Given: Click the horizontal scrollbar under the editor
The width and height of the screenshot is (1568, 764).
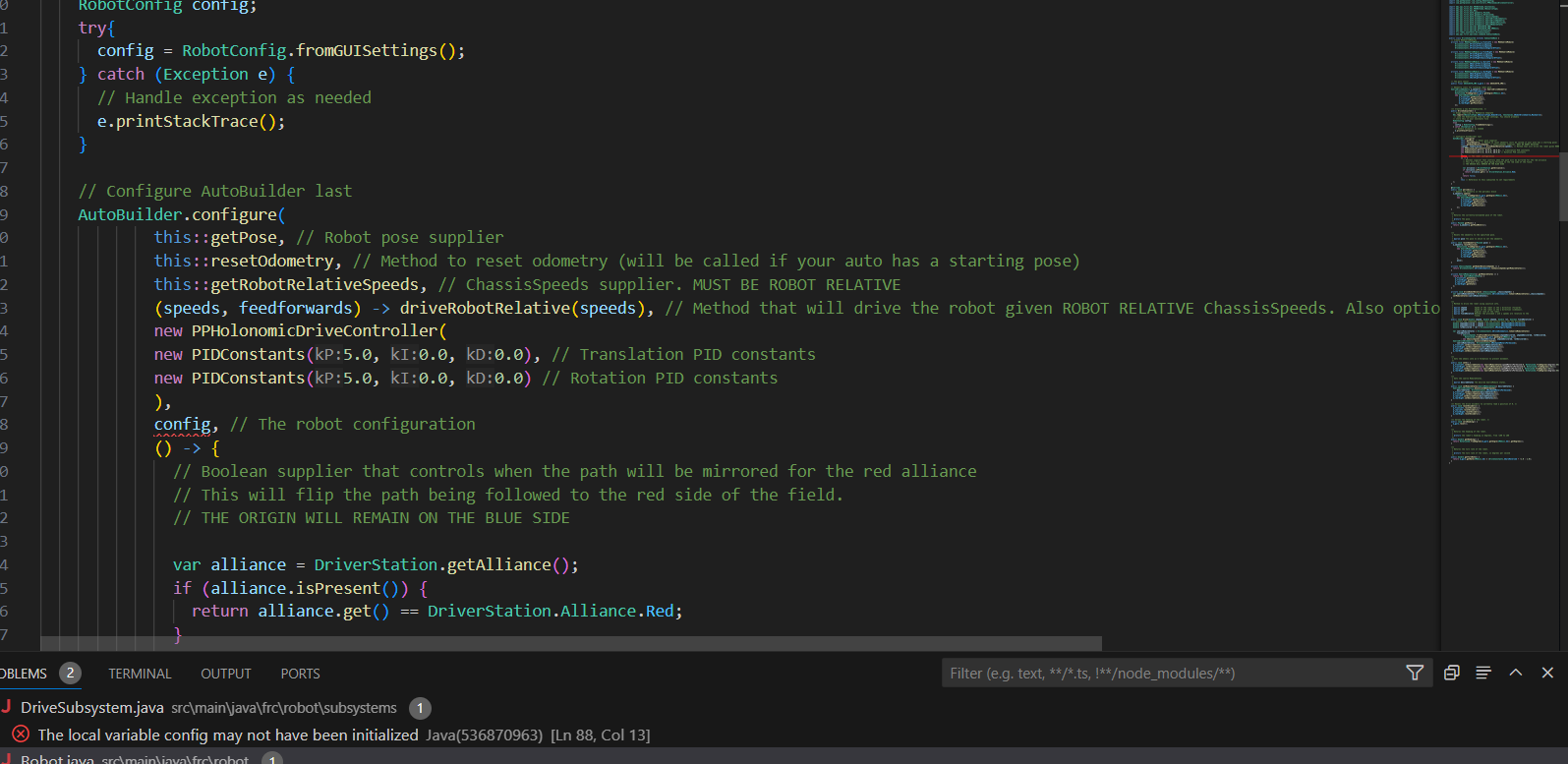Looking at the screenshot, I should [570, 643].
